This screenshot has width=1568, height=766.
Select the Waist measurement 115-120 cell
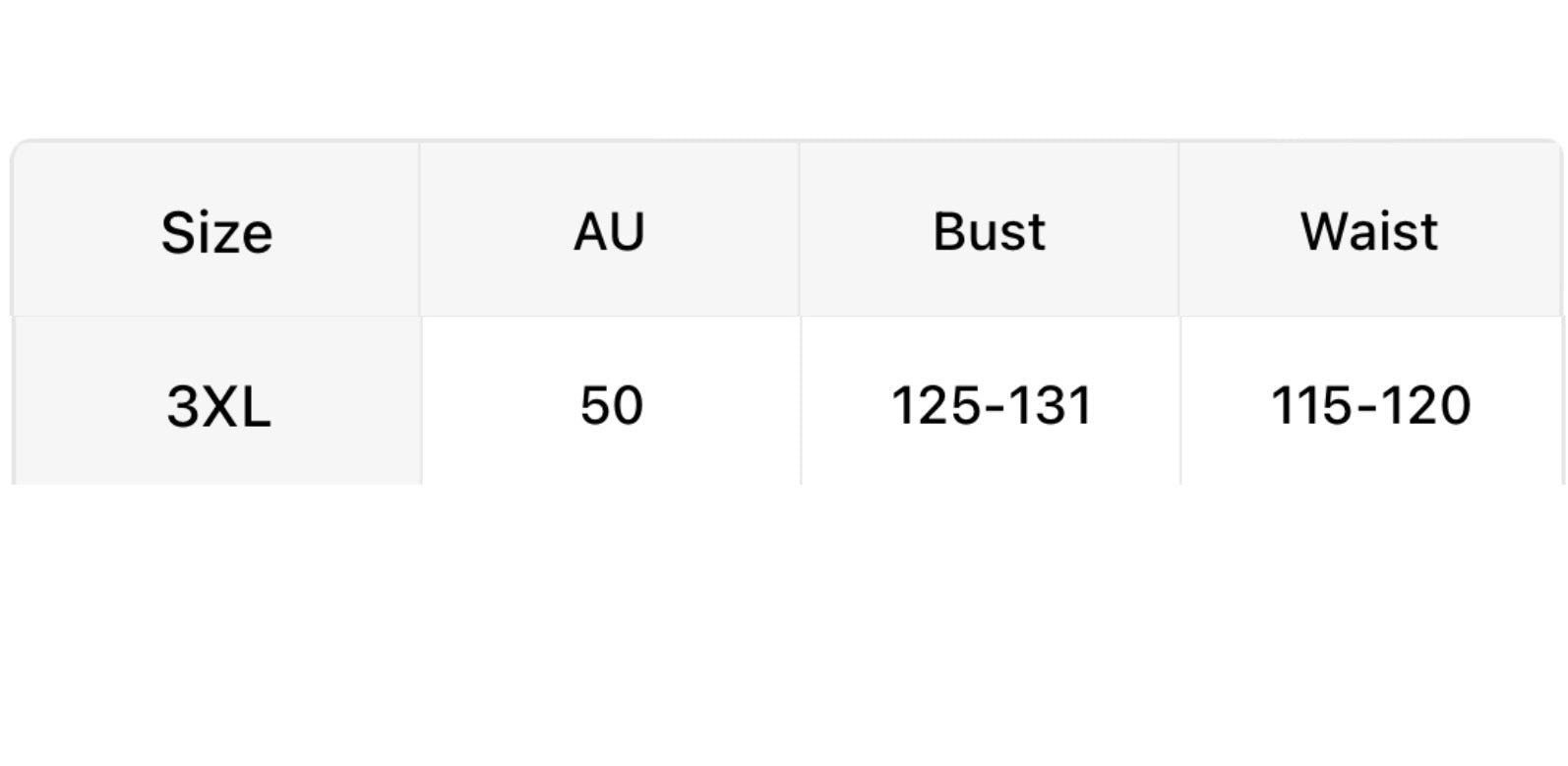point(1370,405)
